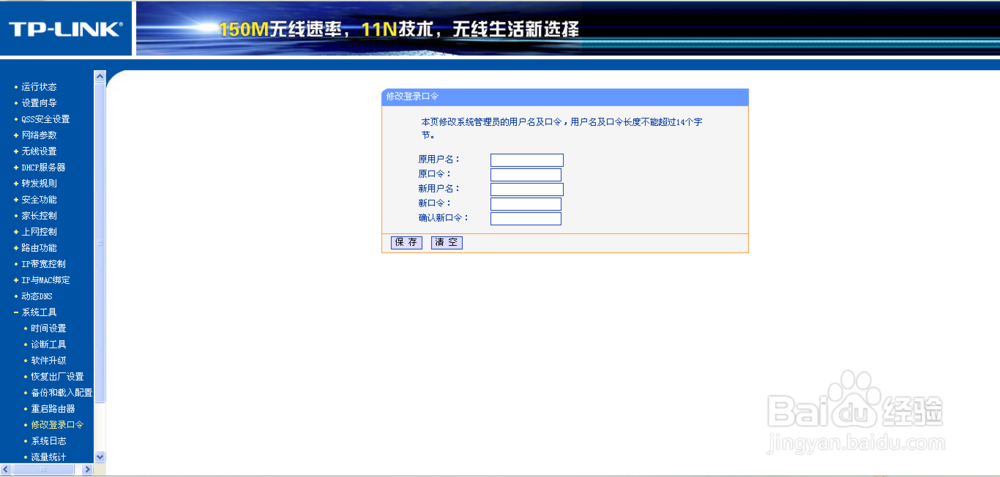Expand 路由功能 menu
The height and width of the screenshot is (477, 1000).
pos(39,248)
